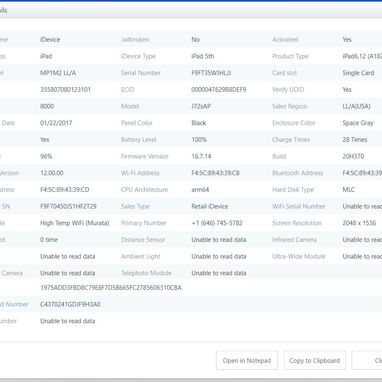Select the F4:5C:89:43:39:CD address value
The height and width of the screenshot is (382, 382).
(x=65, y=189)
